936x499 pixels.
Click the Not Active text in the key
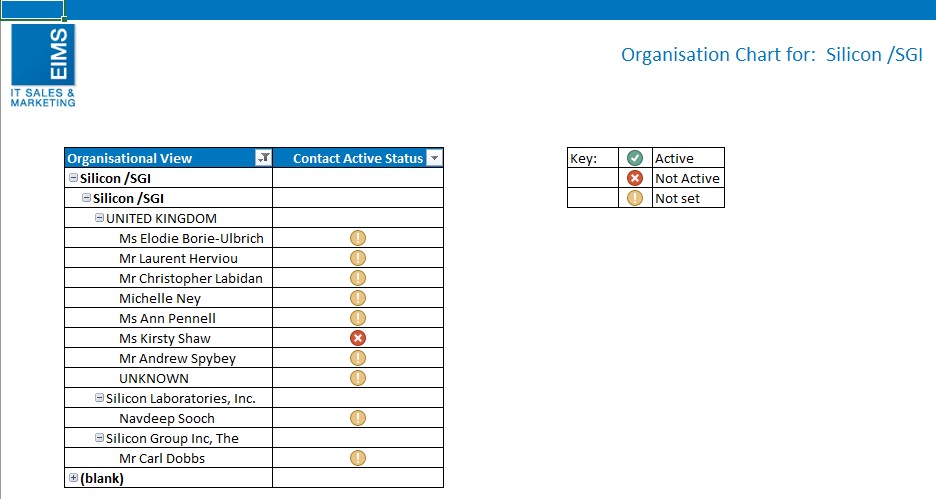[687, 178]
